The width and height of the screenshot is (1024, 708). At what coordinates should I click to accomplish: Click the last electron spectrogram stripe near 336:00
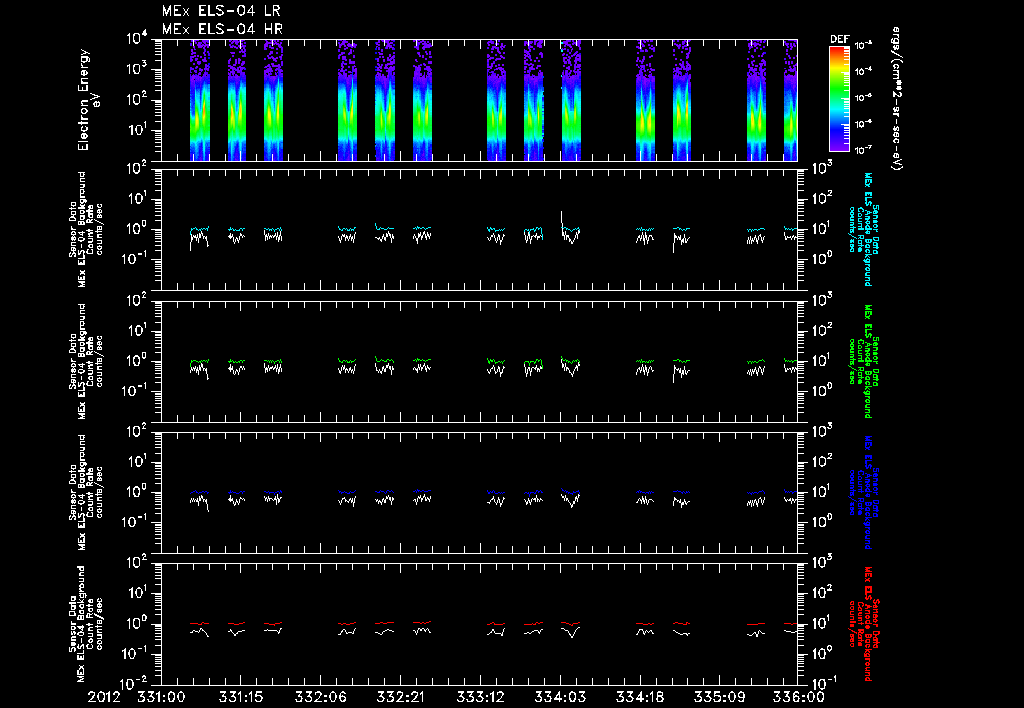(x=790, y=100)
